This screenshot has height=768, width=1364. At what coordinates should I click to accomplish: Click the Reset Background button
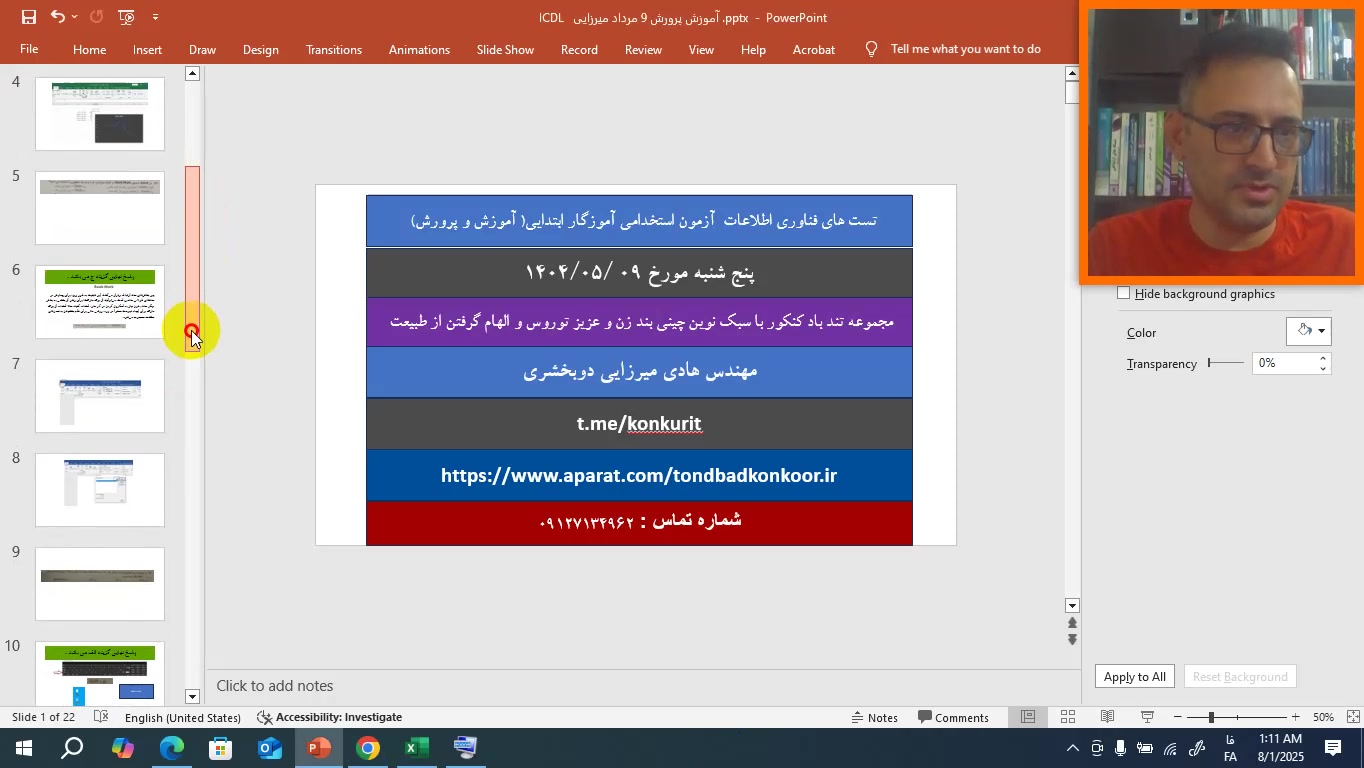1240,677
